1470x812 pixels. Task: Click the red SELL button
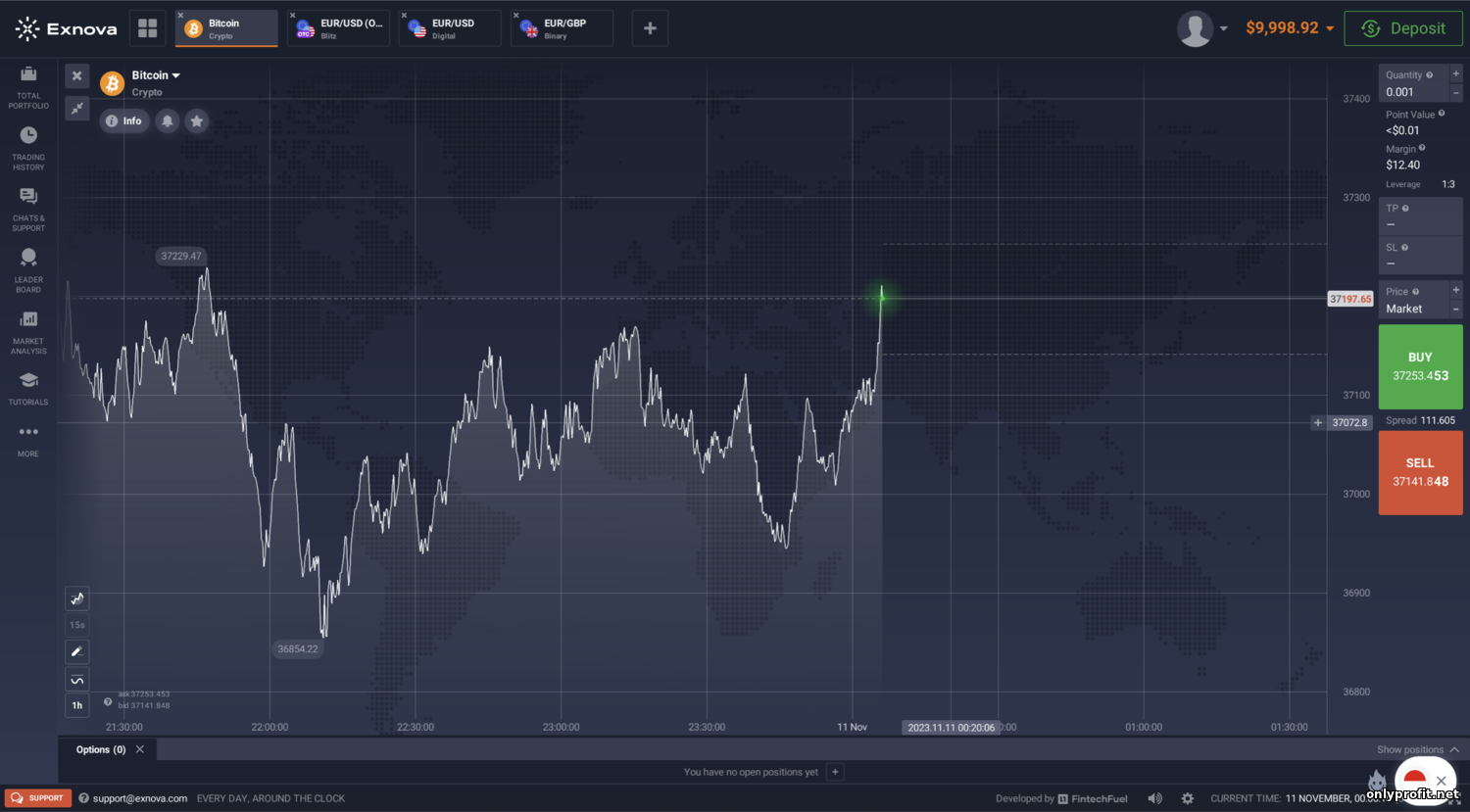coord(1420,472)
